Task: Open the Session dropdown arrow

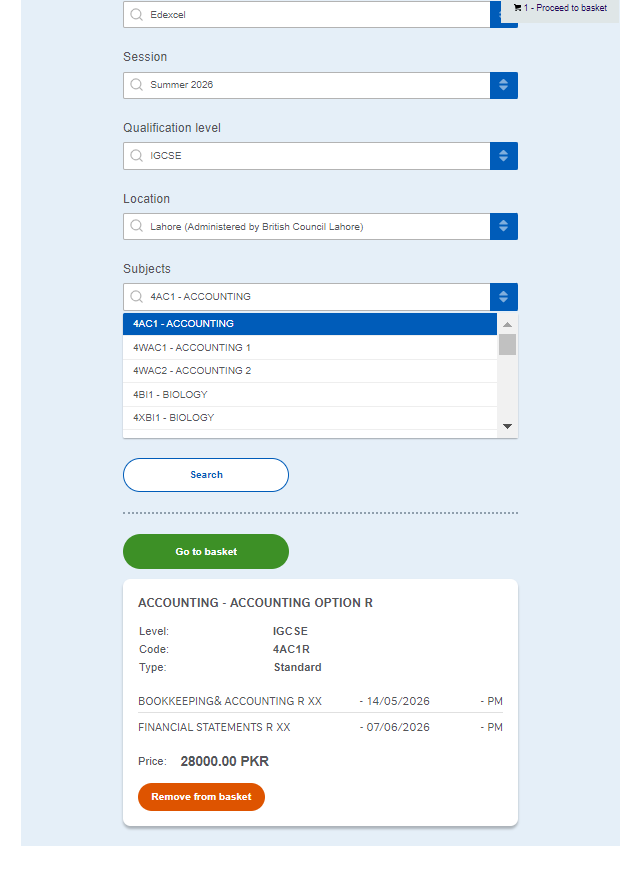Action: [503, 85]
